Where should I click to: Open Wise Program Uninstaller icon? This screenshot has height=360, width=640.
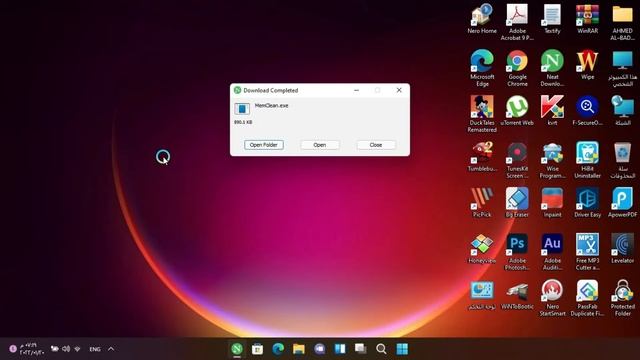552,160
